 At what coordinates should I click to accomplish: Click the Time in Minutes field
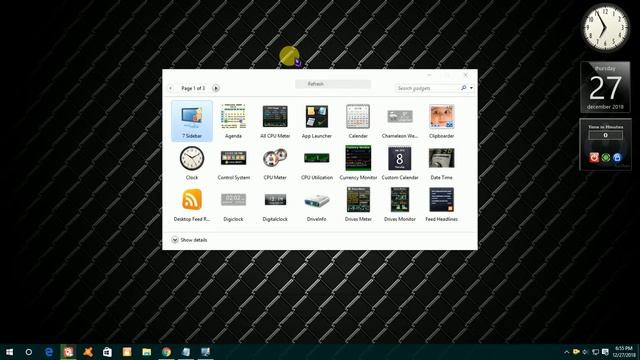[x=605, y=135]
